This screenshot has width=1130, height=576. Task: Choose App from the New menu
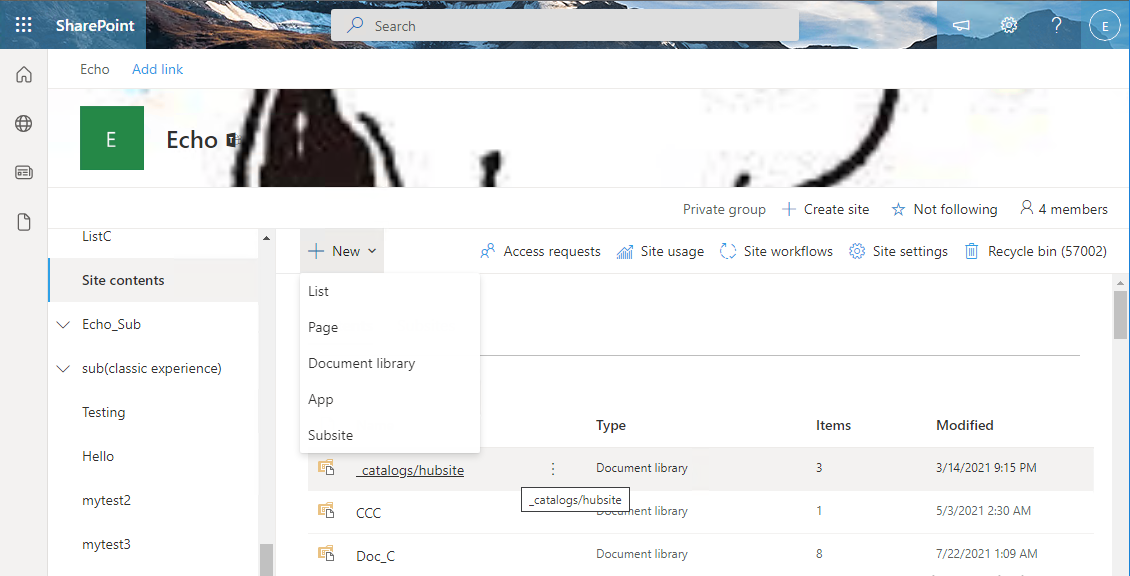tap(390, 399)
